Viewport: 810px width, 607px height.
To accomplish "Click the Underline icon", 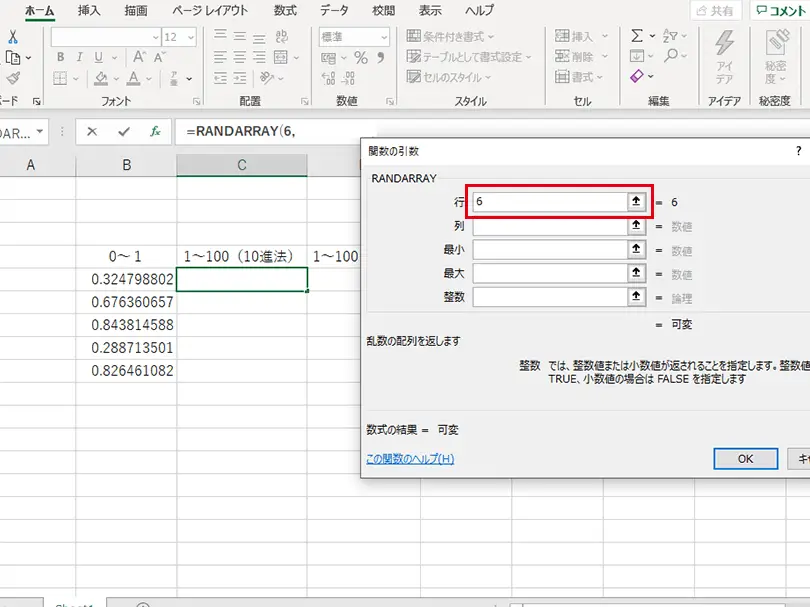I will tap(98, 56).
